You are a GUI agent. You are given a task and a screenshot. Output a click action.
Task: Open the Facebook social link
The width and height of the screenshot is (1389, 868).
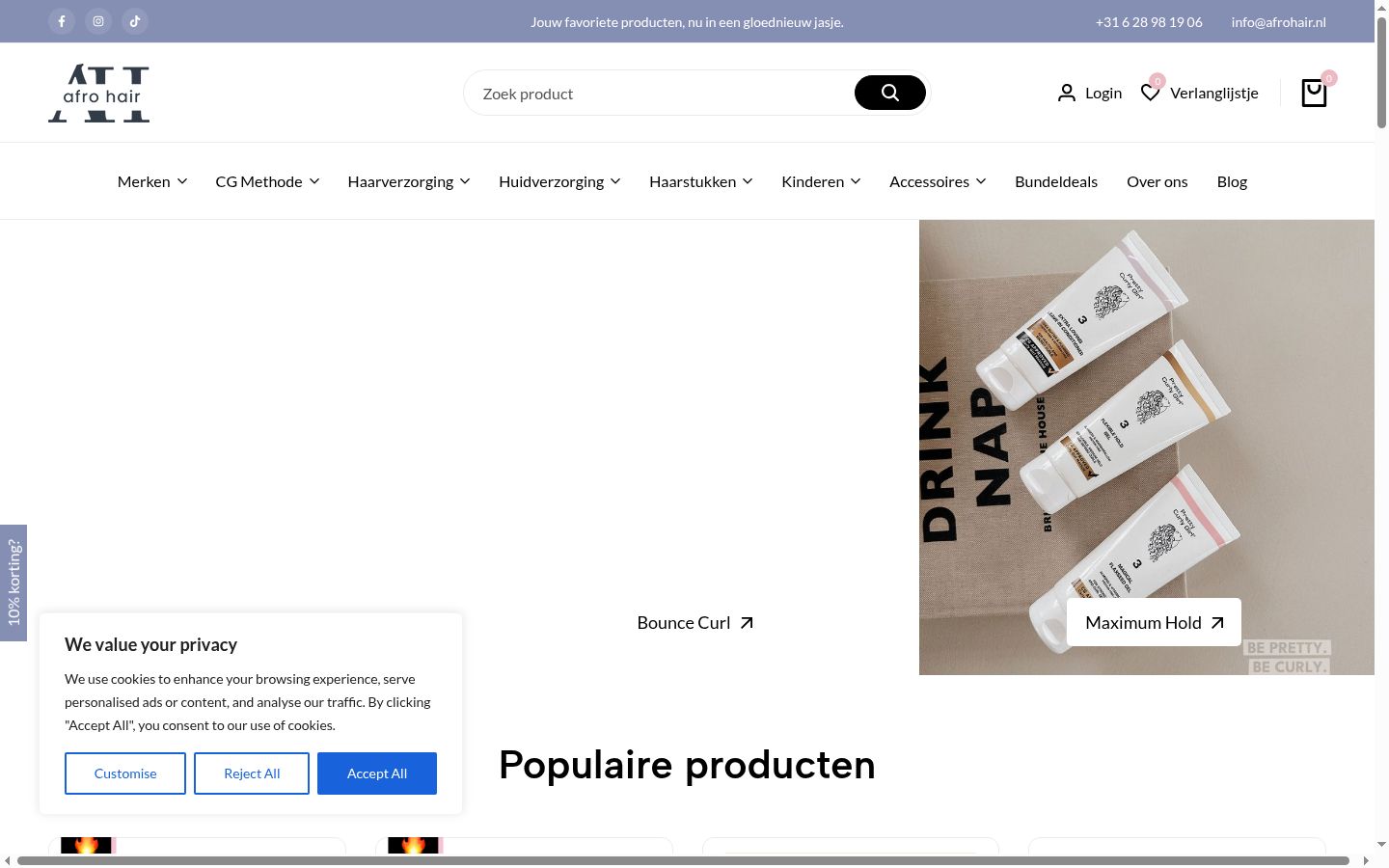[62, 21]
